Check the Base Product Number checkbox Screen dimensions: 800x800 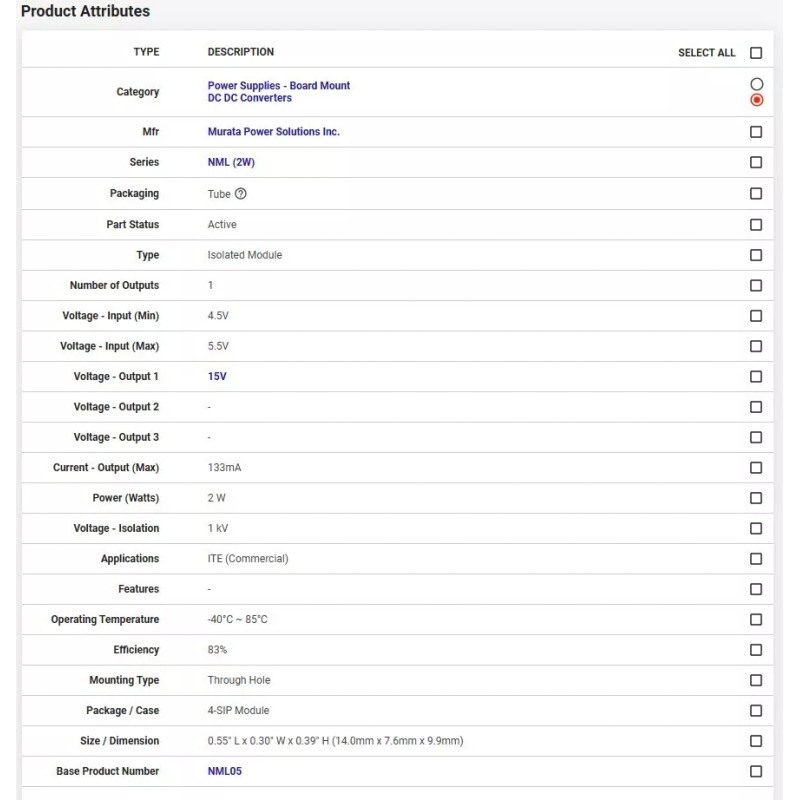pyautogui.click(x=756, y=771)
